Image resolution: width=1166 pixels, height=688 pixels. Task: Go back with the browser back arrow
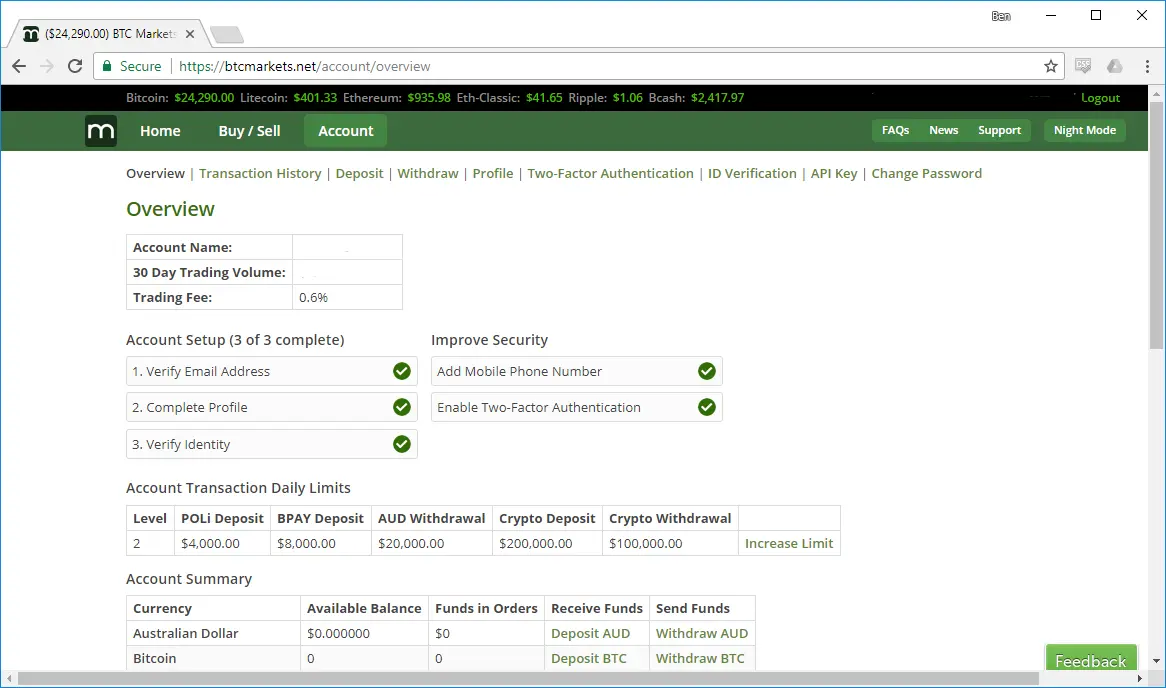[x=19, y=66]
